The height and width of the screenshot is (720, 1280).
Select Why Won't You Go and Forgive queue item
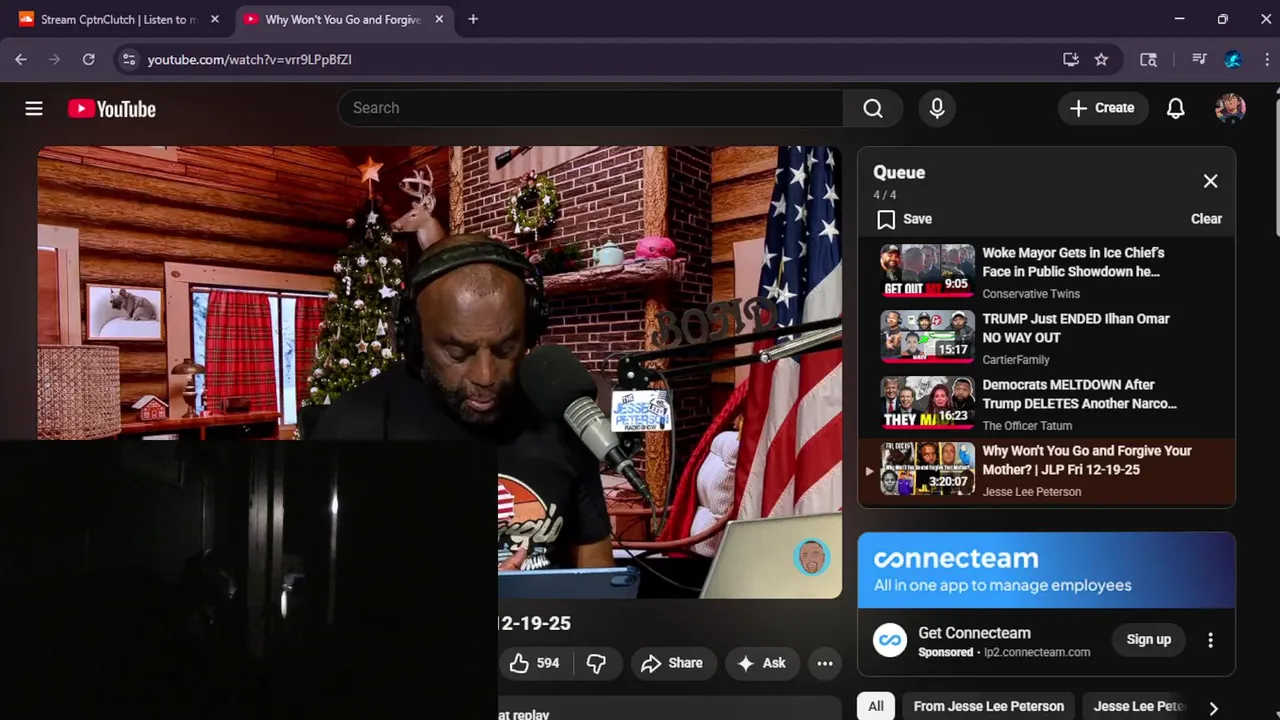pos(1046,470)
